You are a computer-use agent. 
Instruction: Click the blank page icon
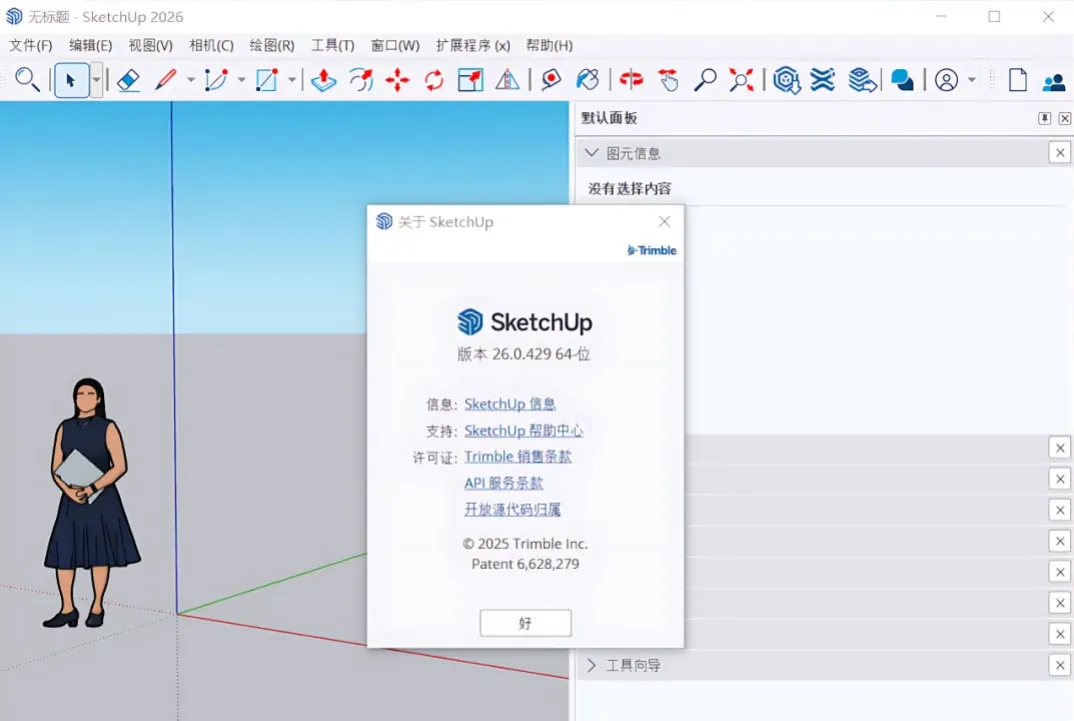click(1018, 80)
